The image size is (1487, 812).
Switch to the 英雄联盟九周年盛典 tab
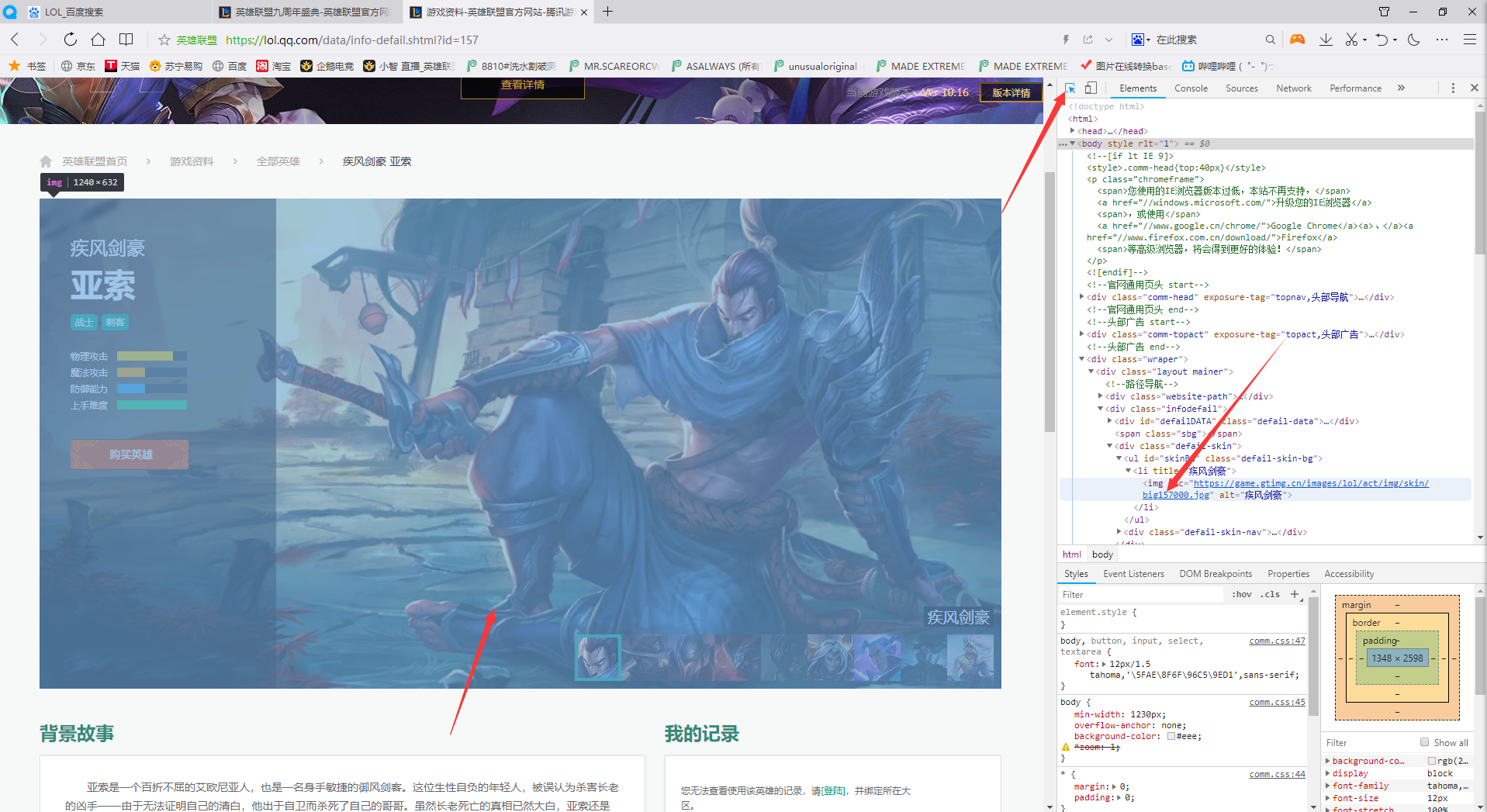(x=307, y=12)
